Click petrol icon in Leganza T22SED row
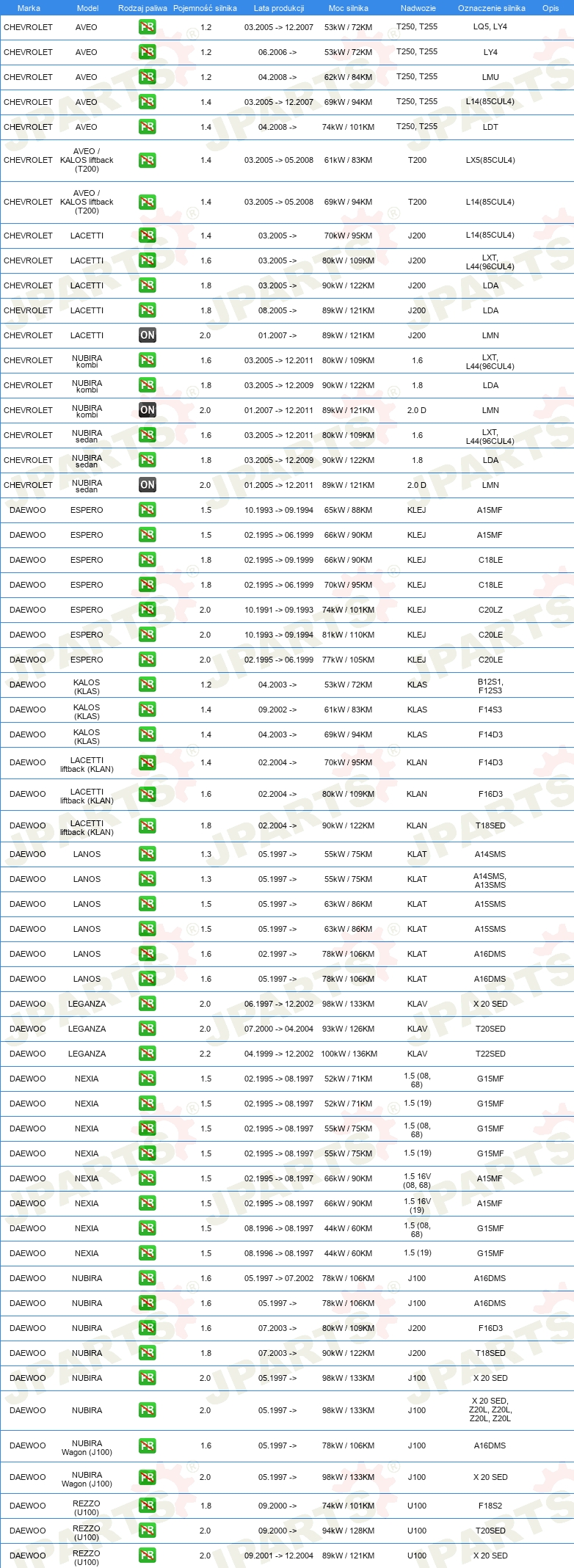The height and width of the screenshot is (1568, 574). [148, 1054]
